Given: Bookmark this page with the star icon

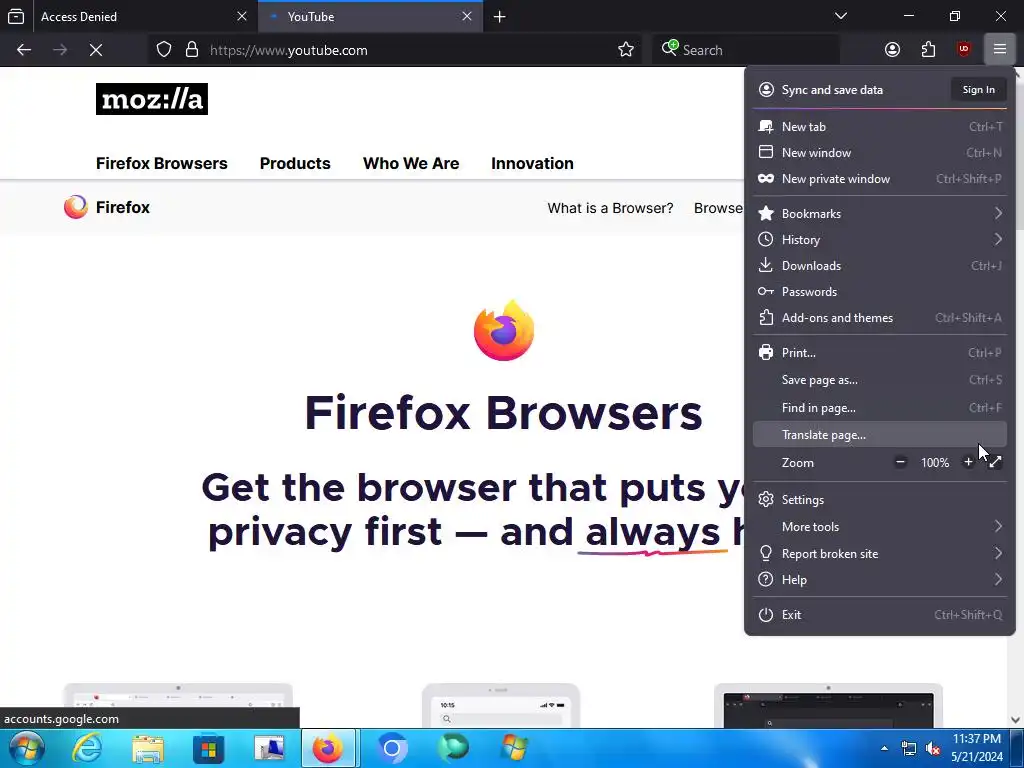Looking at the screenshot, I should 626,50.
